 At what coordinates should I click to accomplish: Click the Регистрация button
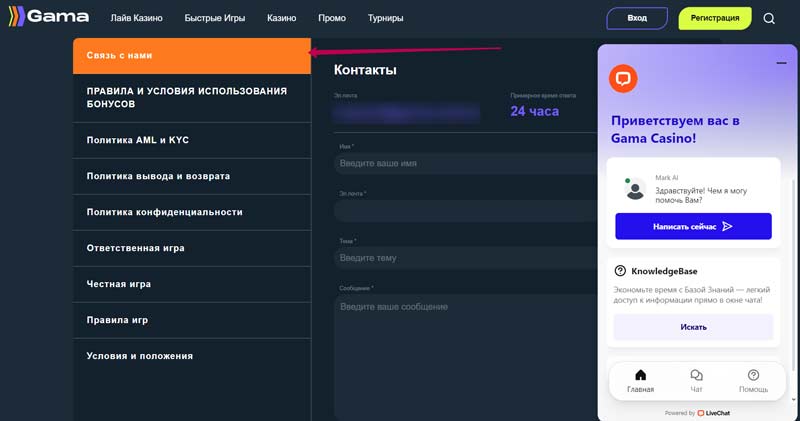[x=715, y=18]
